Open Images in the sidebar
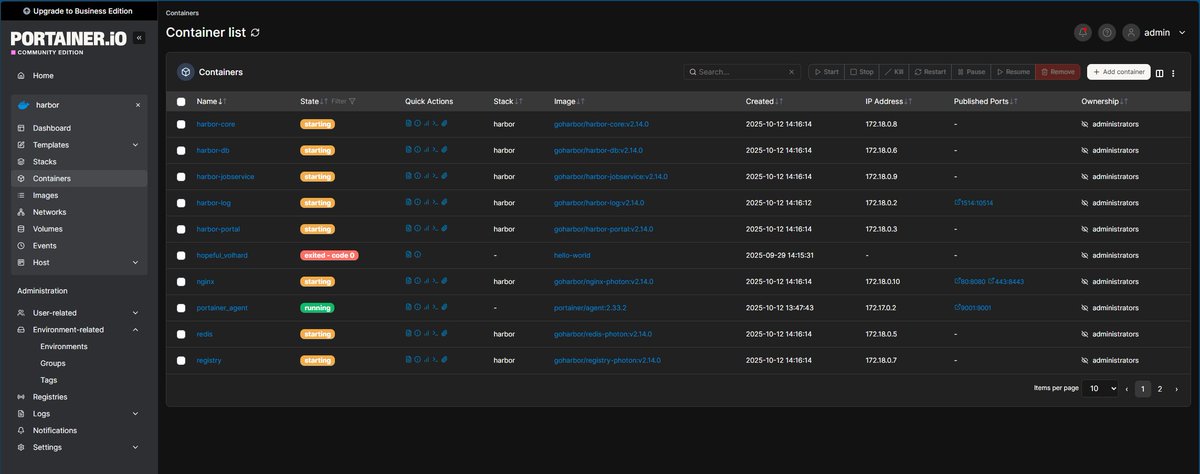The height and width of the screenshot is (474, 1200). 45,195
